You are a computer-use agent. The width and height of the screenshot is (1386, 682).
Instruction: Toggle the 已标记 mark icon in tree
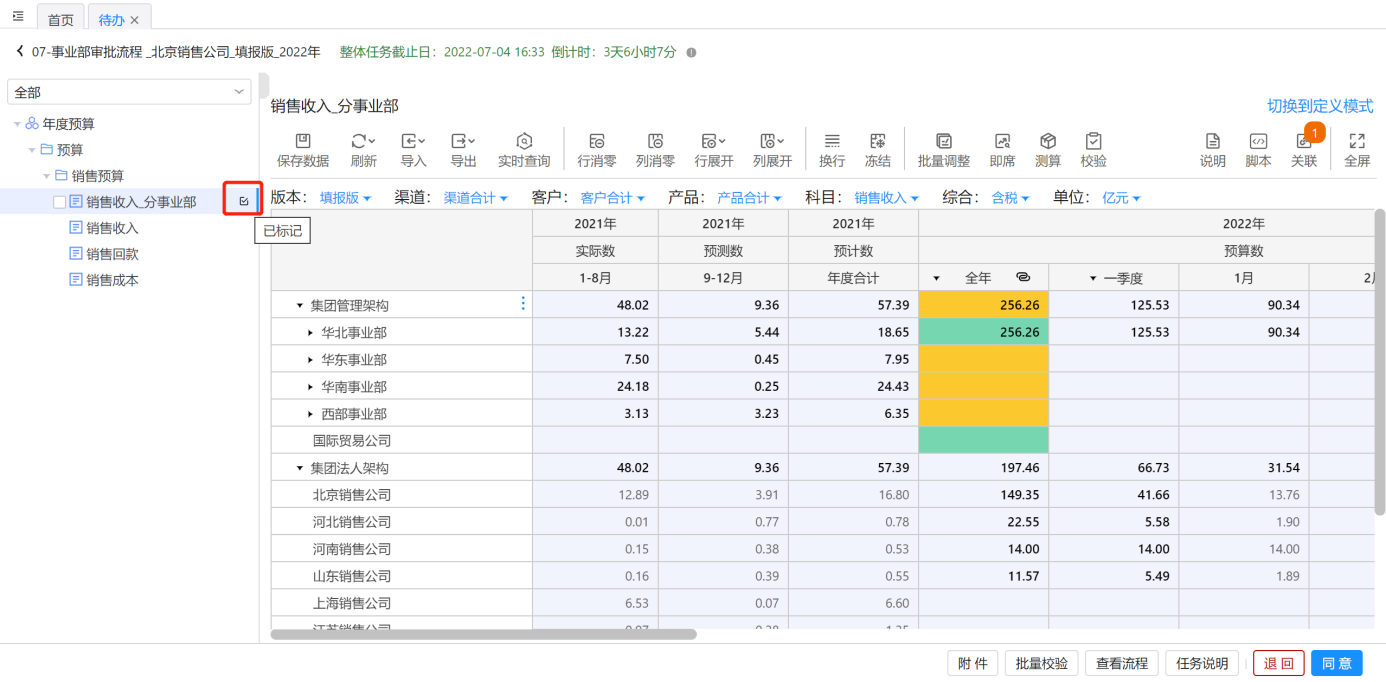click(243, 201)
